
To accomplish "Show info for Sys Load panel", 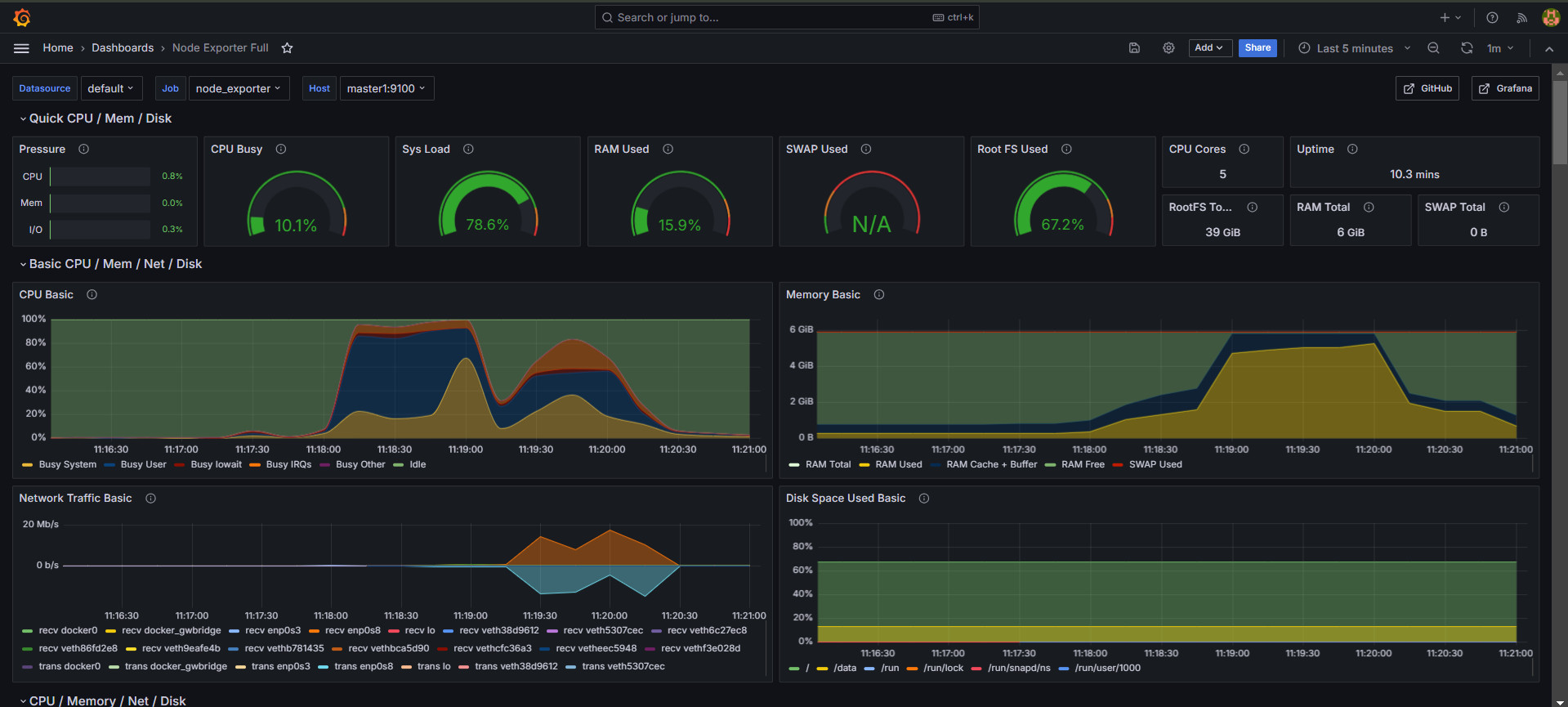I will [x=468, y=149].
